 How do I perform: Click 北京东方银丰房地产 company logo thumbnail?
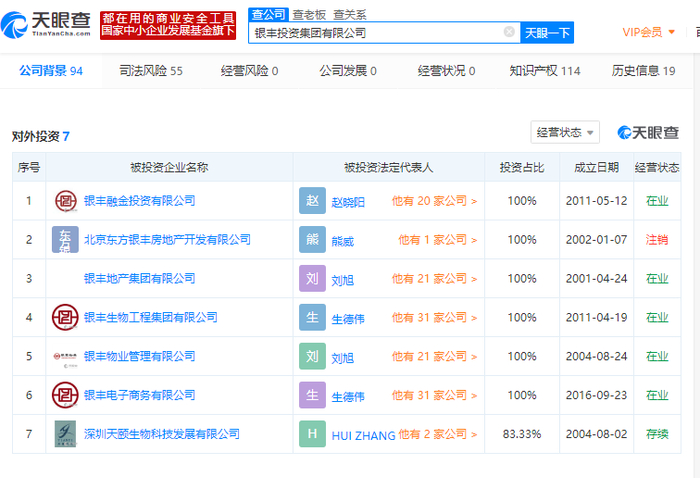[x=65, y=240]
